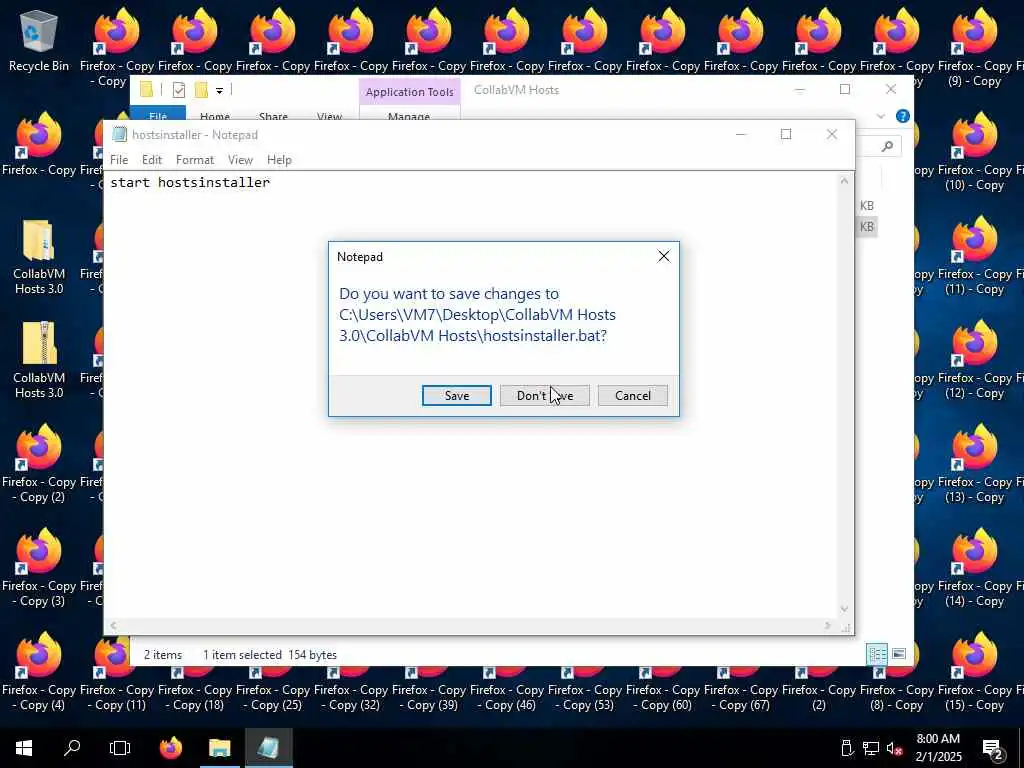This screenshot has height=768, width=1024.
Task: Click Cancel in the save prompt
Action: coord(633,395)
